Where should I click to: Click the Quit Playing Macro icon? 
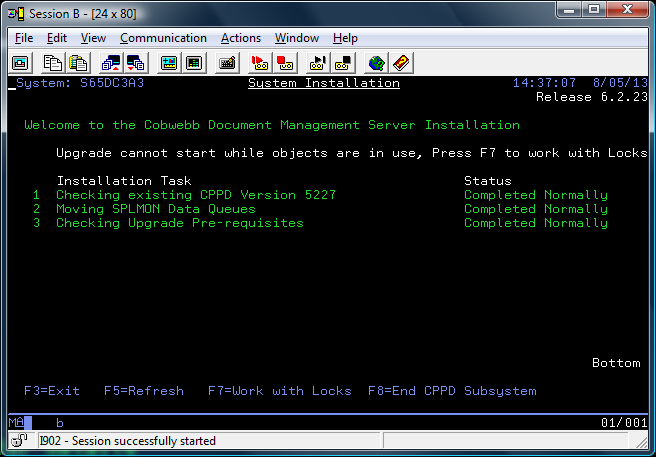pos(343,63)
